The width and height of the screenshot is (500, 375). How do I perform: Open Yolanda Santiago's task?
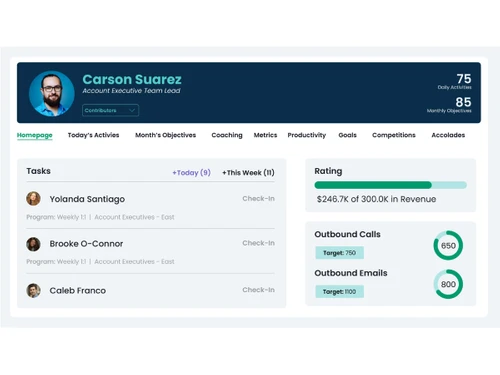[87, 199]
